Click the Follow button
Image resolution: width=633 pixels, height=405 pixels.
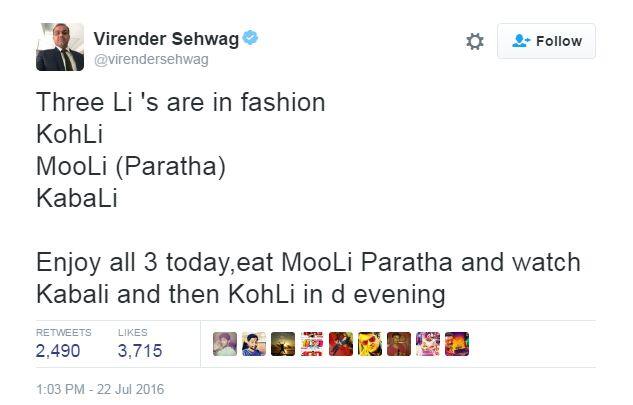pyautogui.click(x=546, y=41)
